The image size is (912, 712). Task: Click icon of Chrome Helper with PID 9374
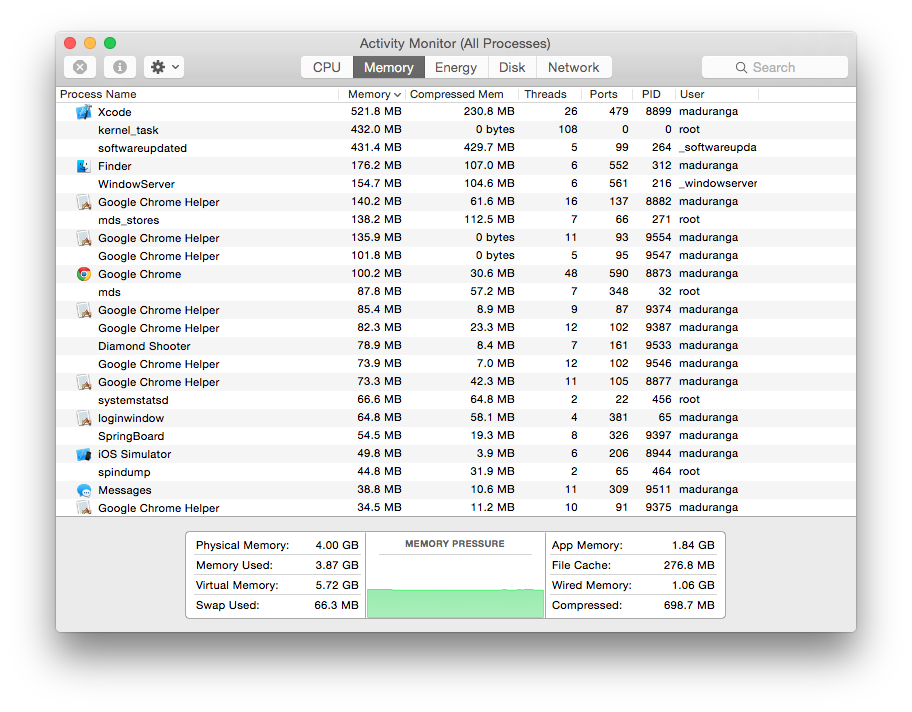pos(84,310)
